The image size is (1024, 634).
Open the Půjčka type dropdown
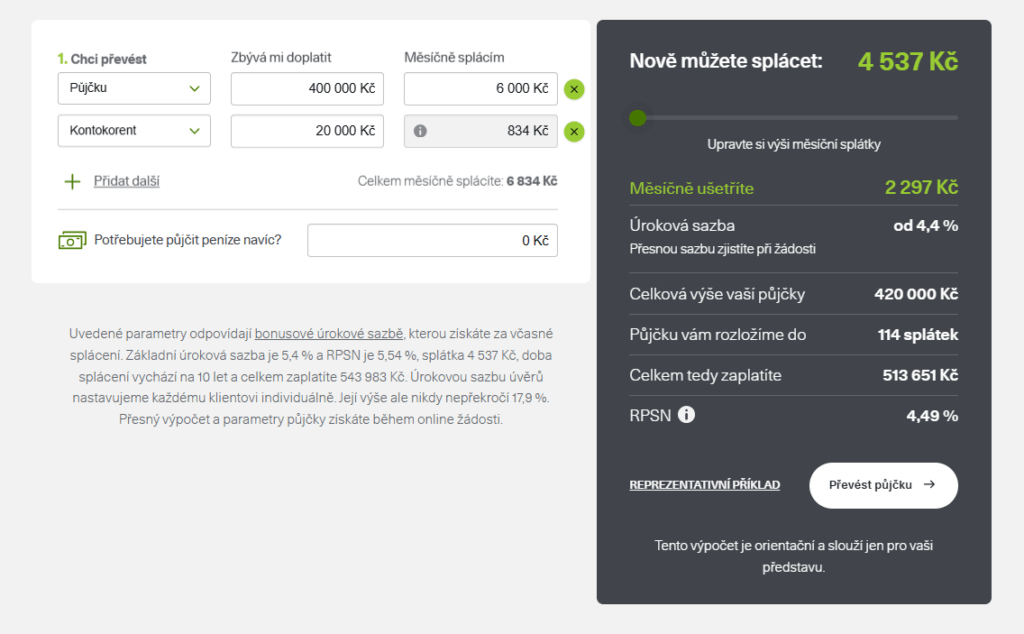coord(134,88)
